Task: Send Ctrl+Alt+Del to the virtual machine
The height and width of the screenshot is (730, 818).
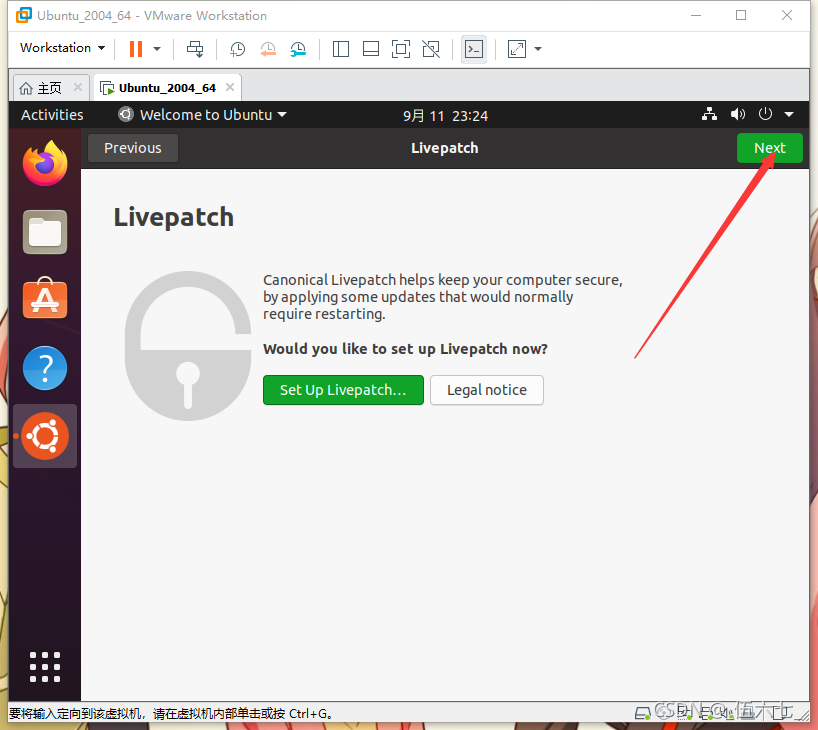Action: (x=195, y=49)
